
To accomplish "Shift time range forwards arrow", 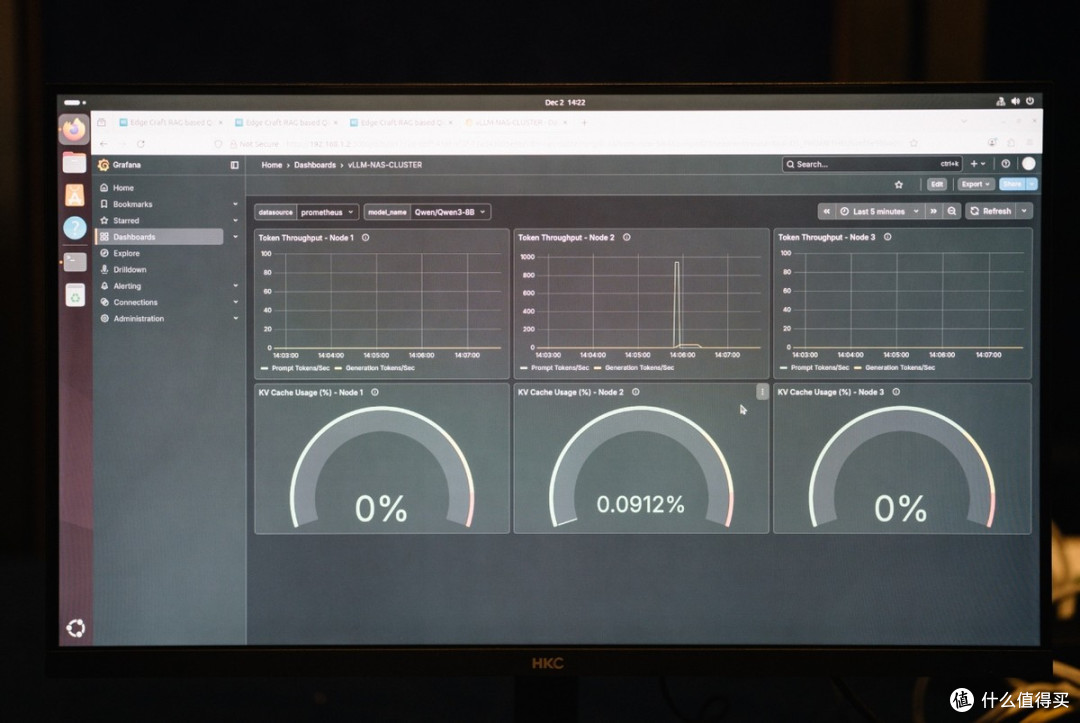I will 933,211.
